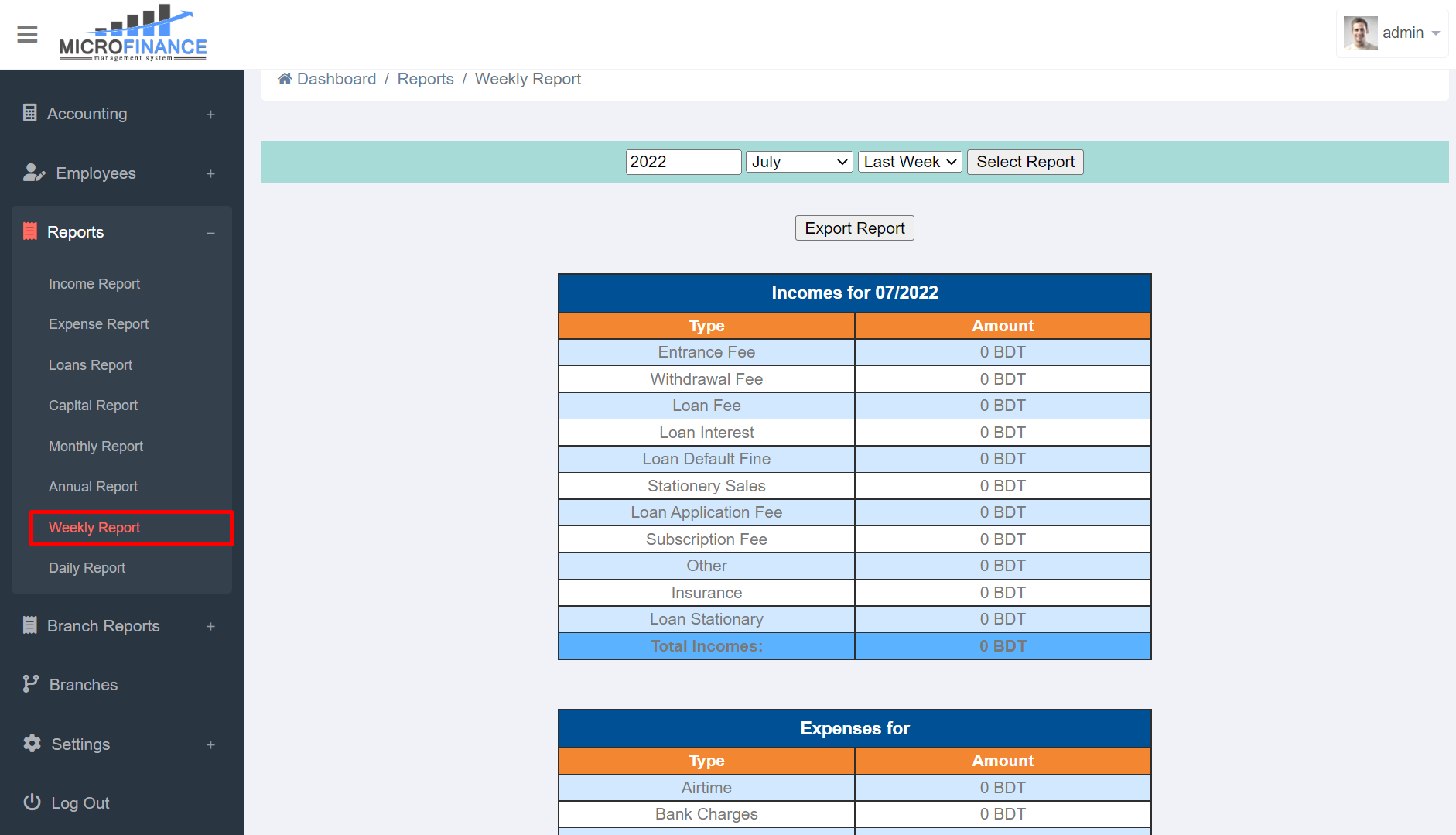Click the Employees user-edit icon
The image size is (1456, 835).
34,173
